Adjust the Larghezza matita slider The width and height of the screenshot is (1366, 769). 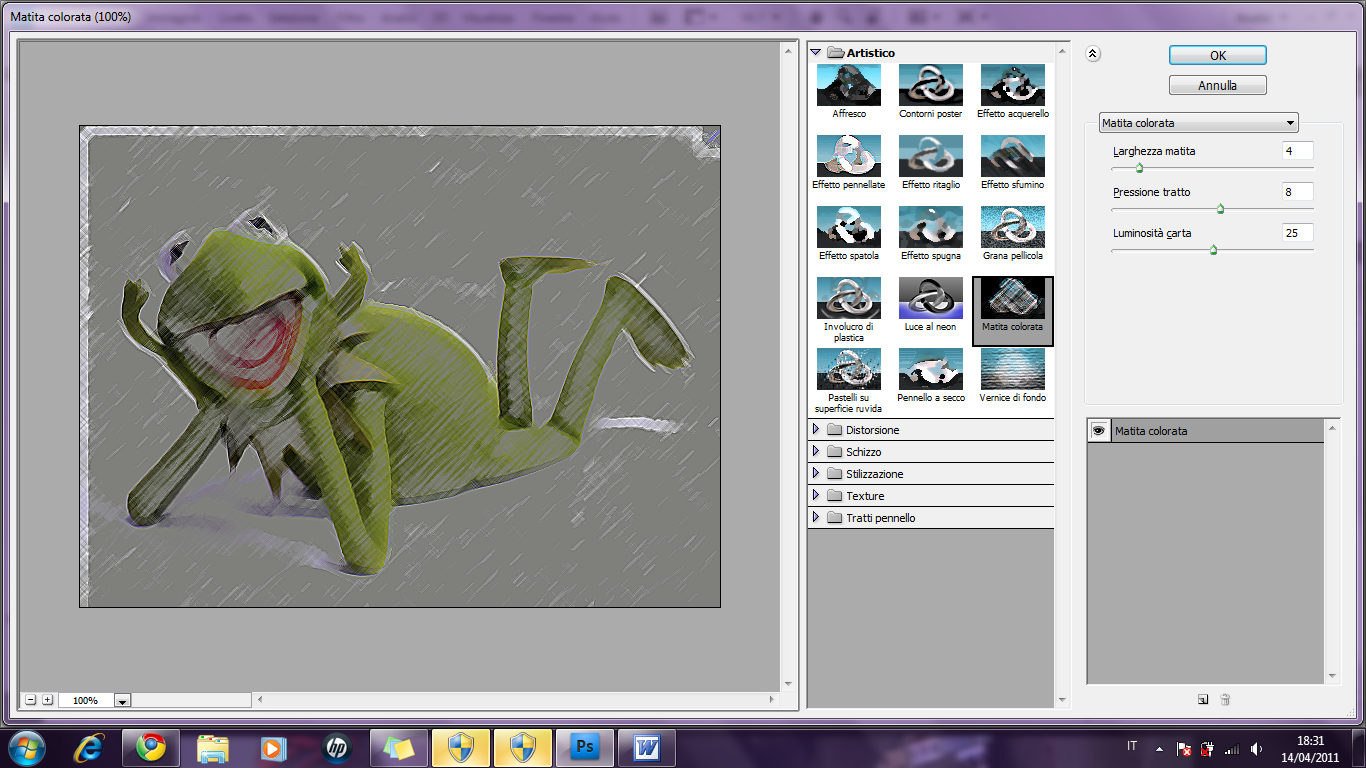1139,168
